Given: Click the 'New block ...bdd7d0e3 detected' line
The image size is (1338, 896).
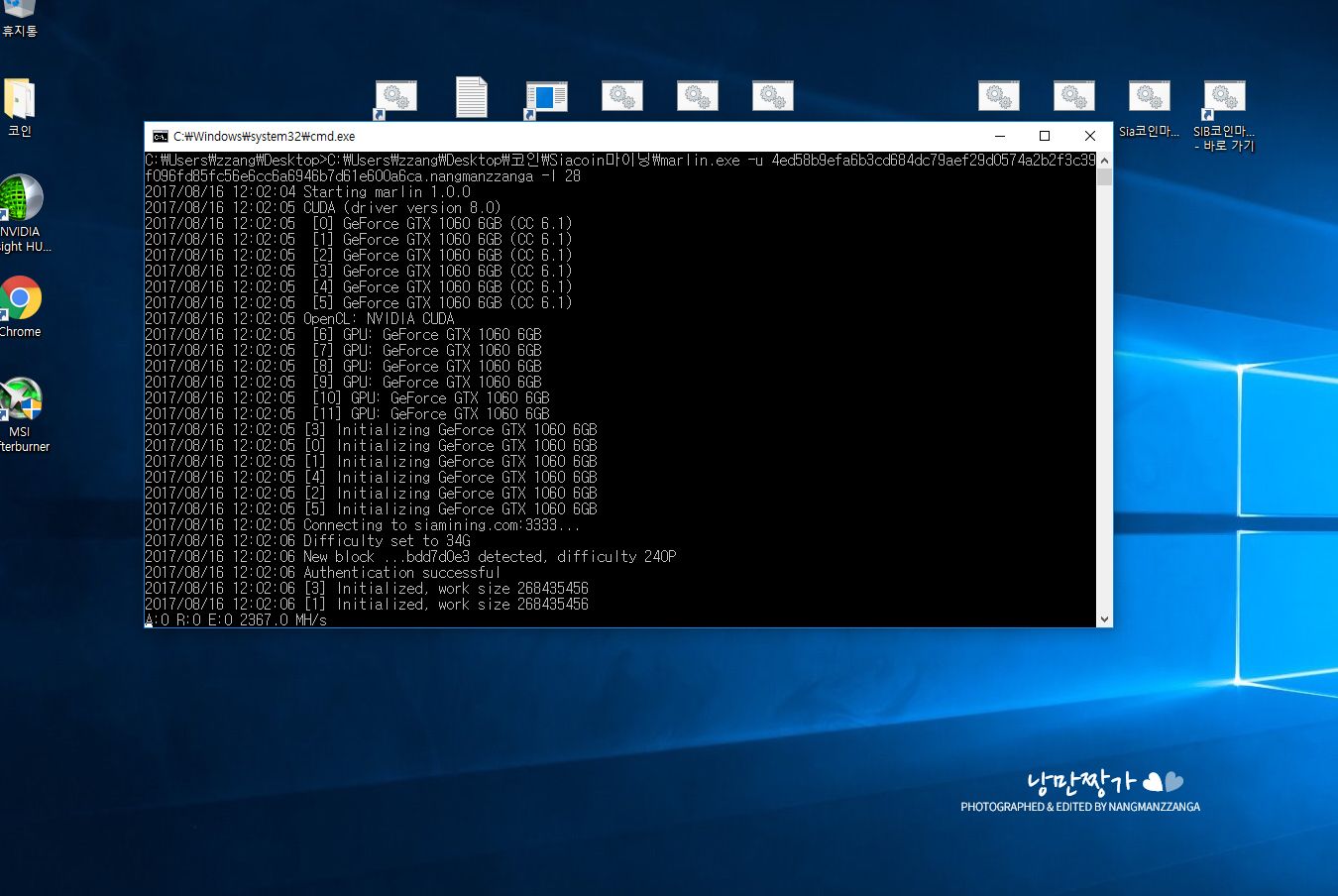Looking at the screenshot, I should [410, 557].
